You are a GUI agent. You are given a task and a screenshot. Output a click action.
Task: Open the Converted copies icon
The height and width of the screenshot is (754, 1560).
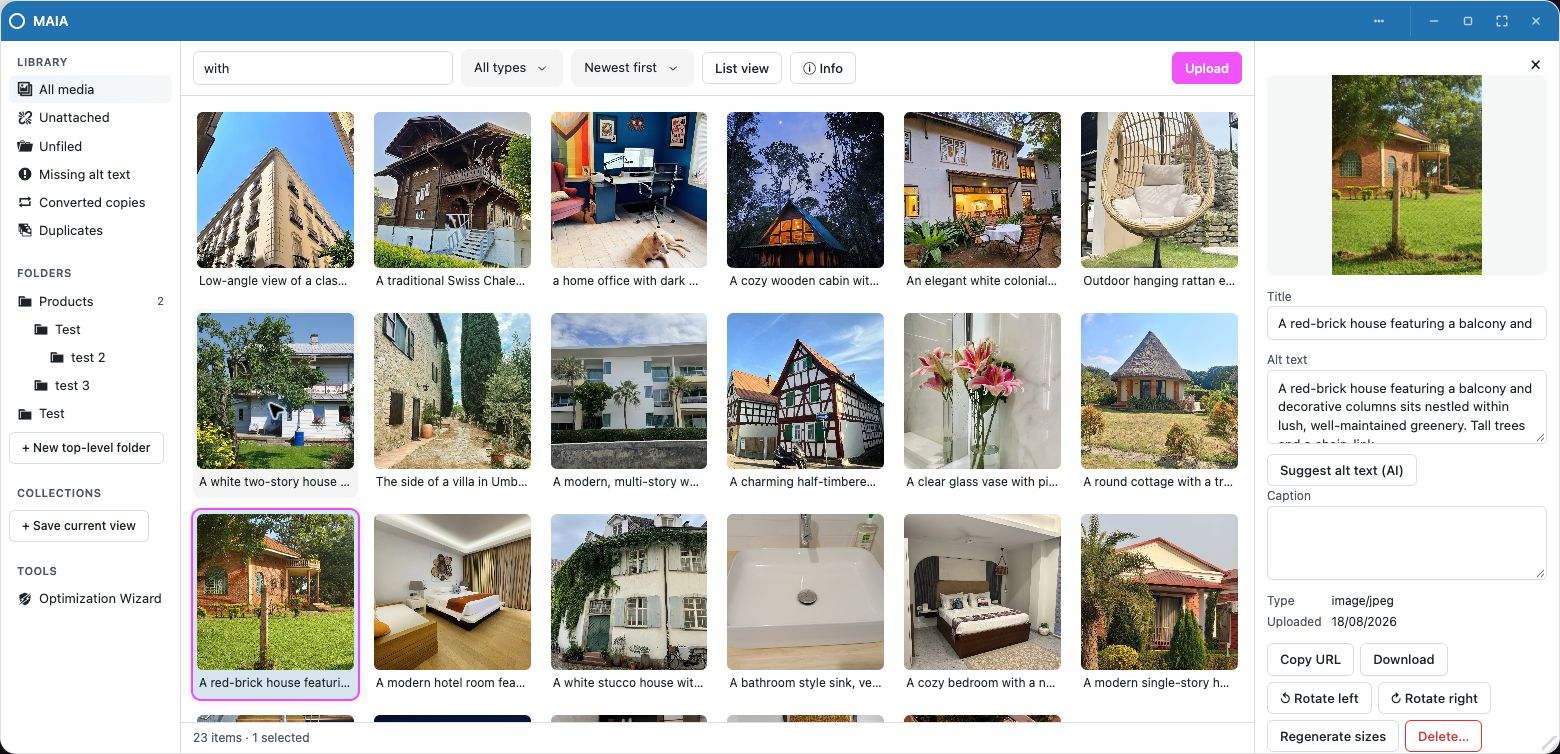click(x=25, y=202)
